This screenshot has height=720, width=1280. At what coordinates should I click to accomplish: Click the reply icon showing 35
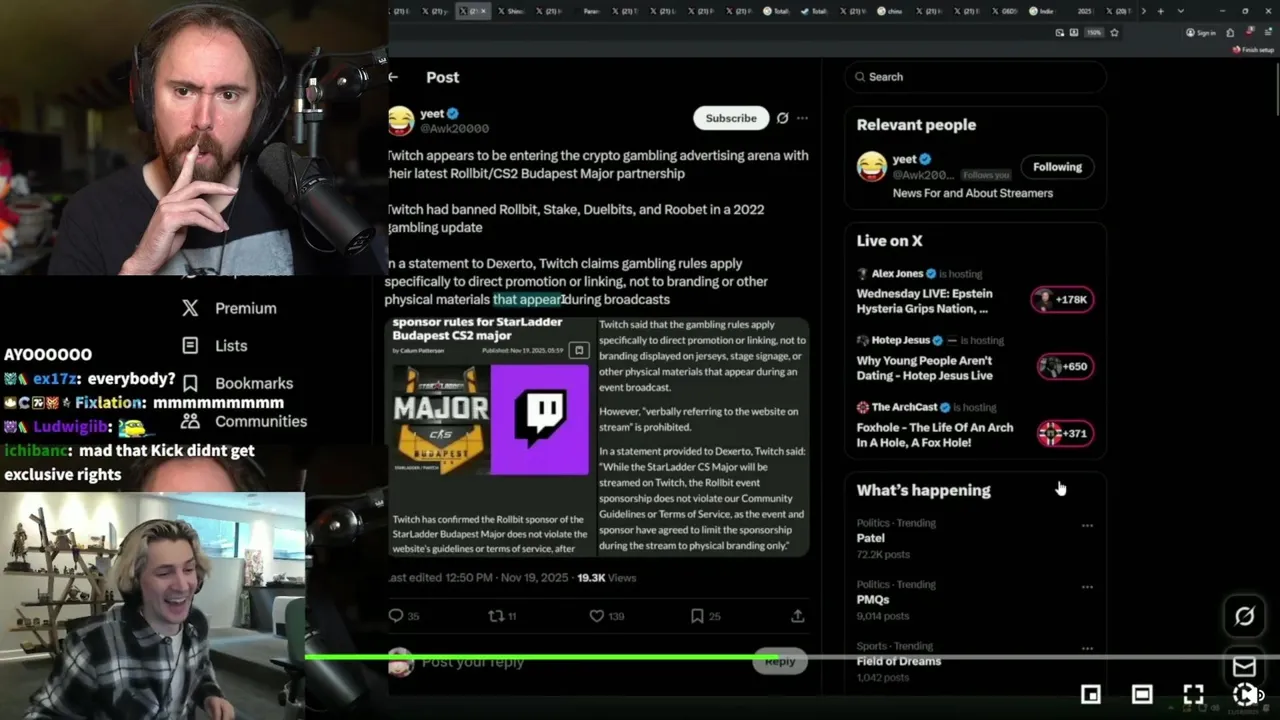[x=396, y=616]
